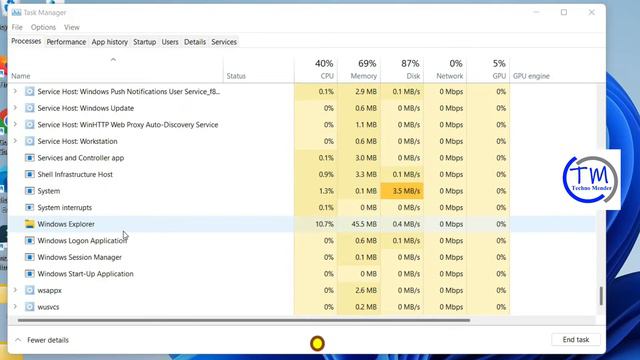The height and width of the screenshot is (360, 640).
Task: Switch to the Performance tab
Action: [x=66, y=42]
